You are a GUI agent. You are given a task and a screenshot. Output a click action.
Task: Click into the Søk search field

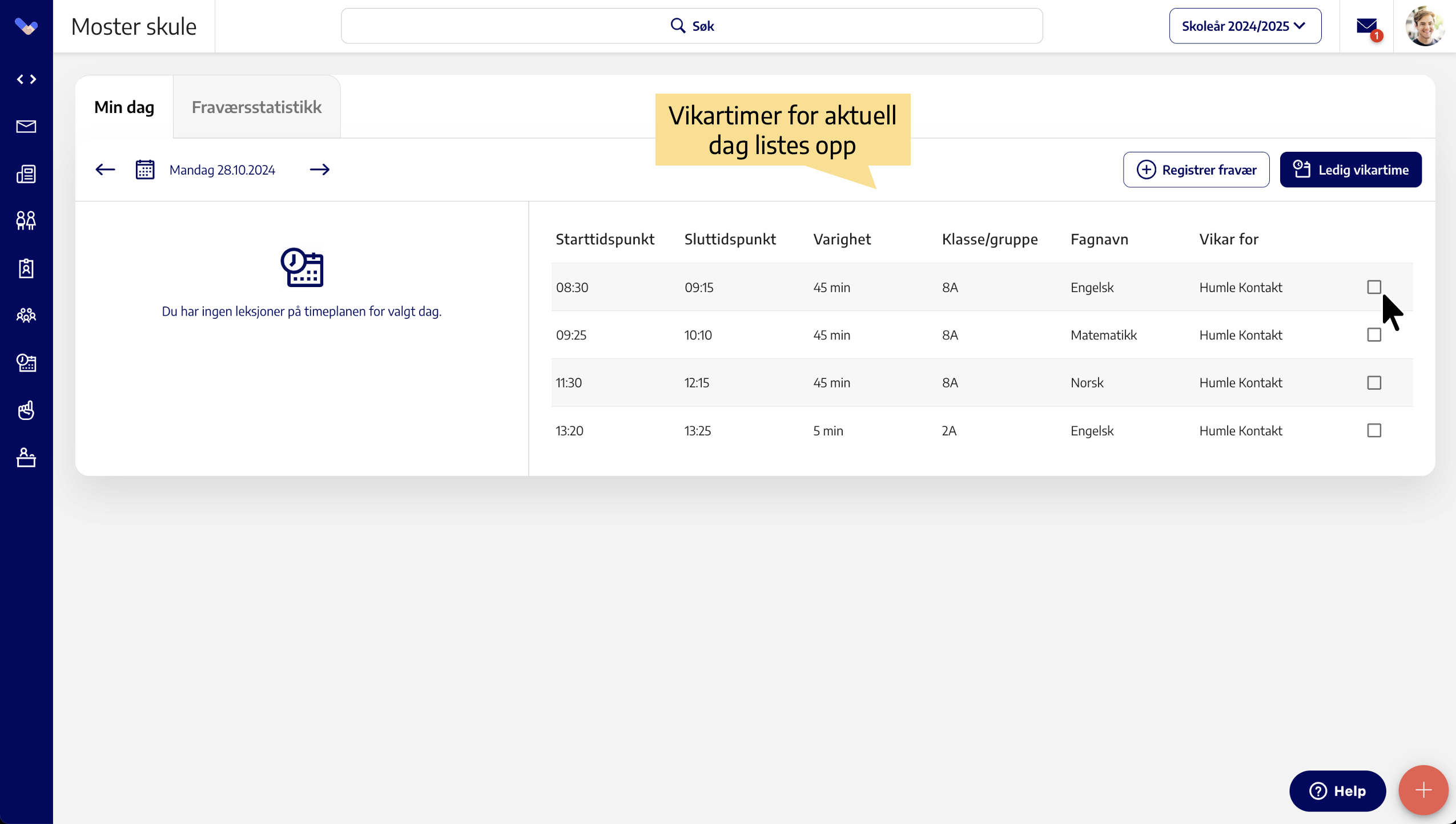tap(691, 26)
